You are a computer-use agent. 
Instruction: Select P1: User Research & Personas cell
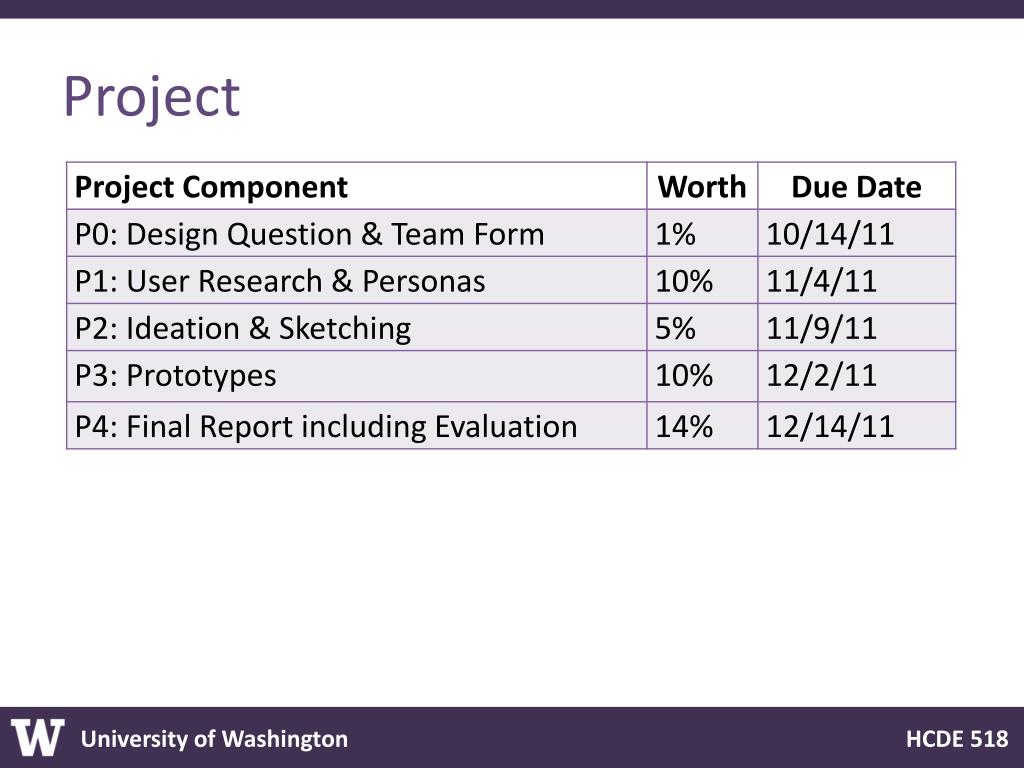(x=357, y=280)
